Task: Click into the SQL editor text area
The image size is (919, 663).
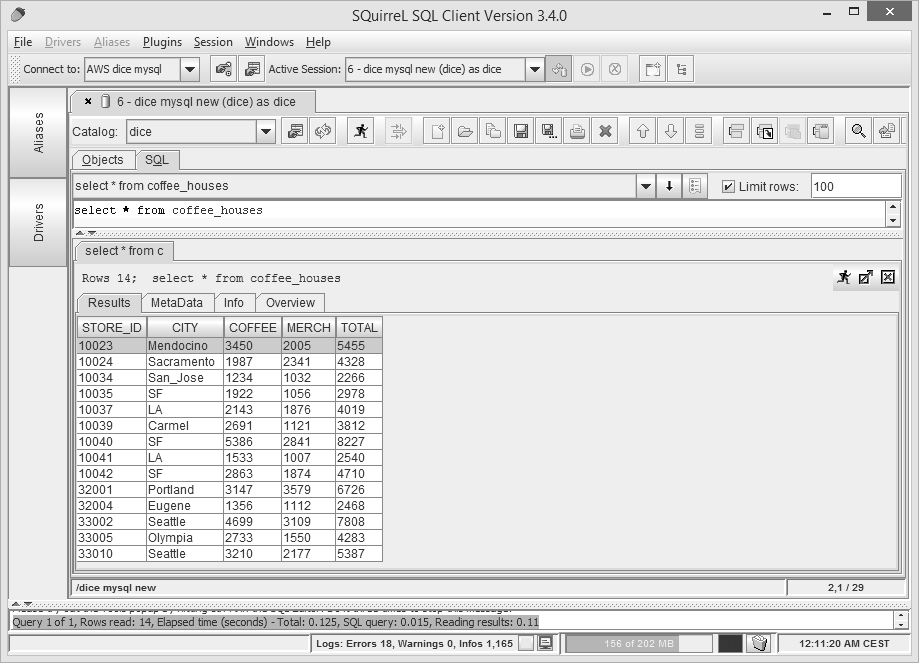Action: click(479, 213)
